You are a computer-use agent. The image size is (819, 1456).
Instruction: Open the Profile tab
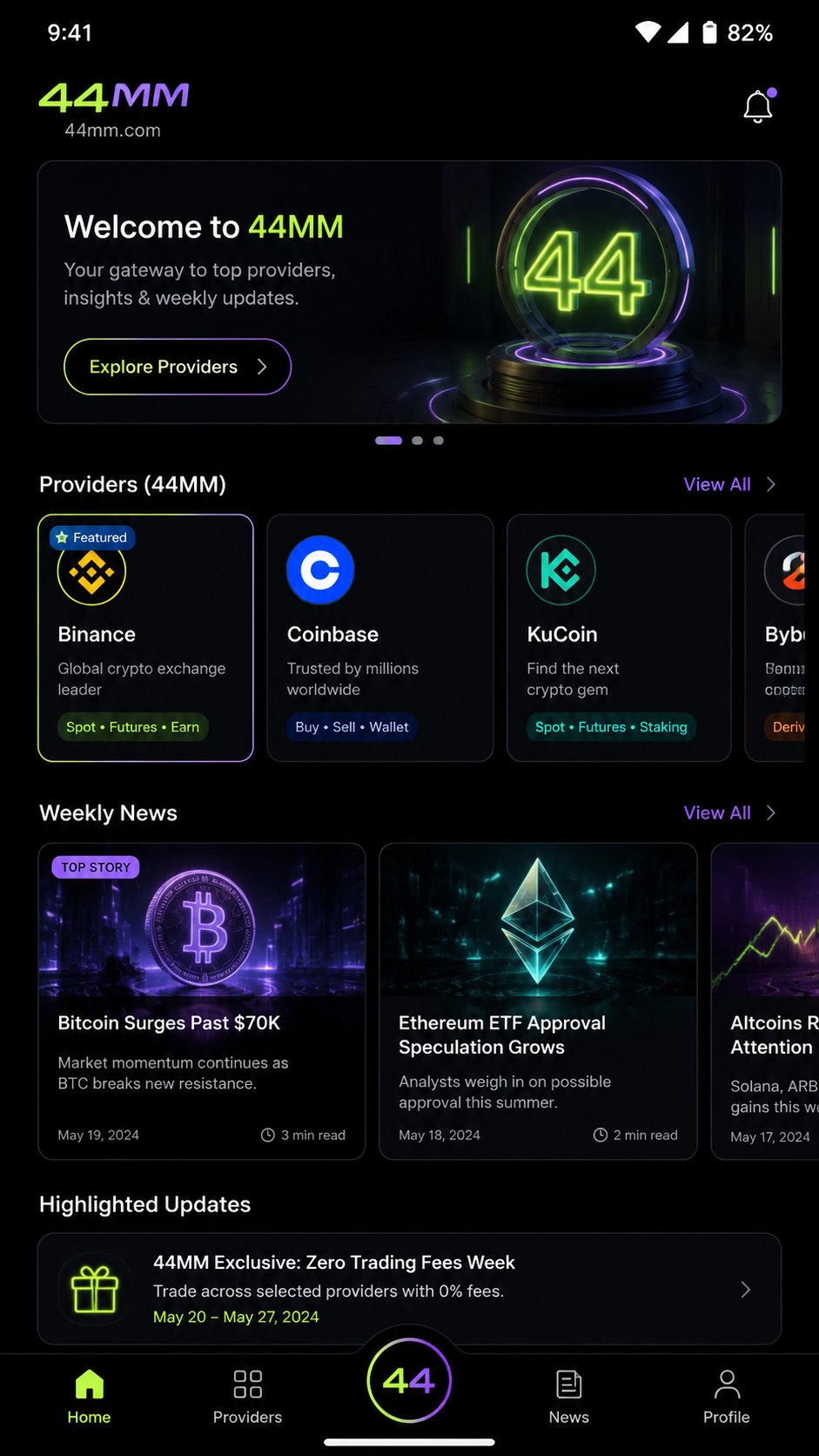tap(727, 1396)
